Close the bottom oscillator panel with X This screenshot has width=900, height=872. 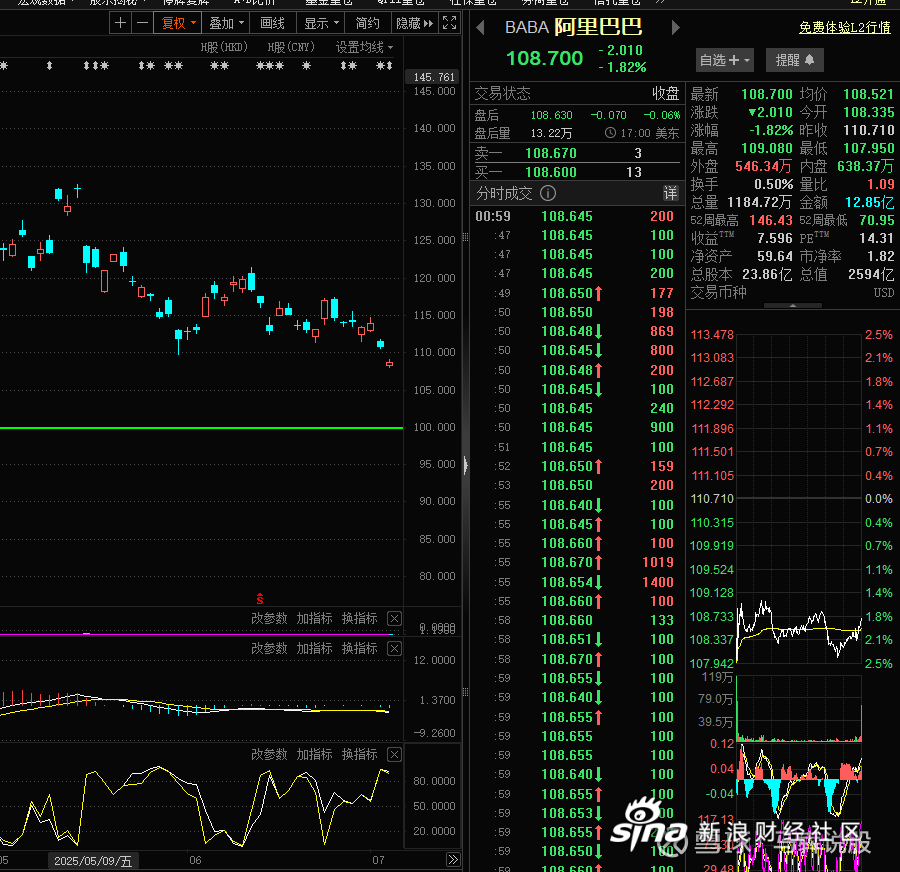click(x=394, y=754)
